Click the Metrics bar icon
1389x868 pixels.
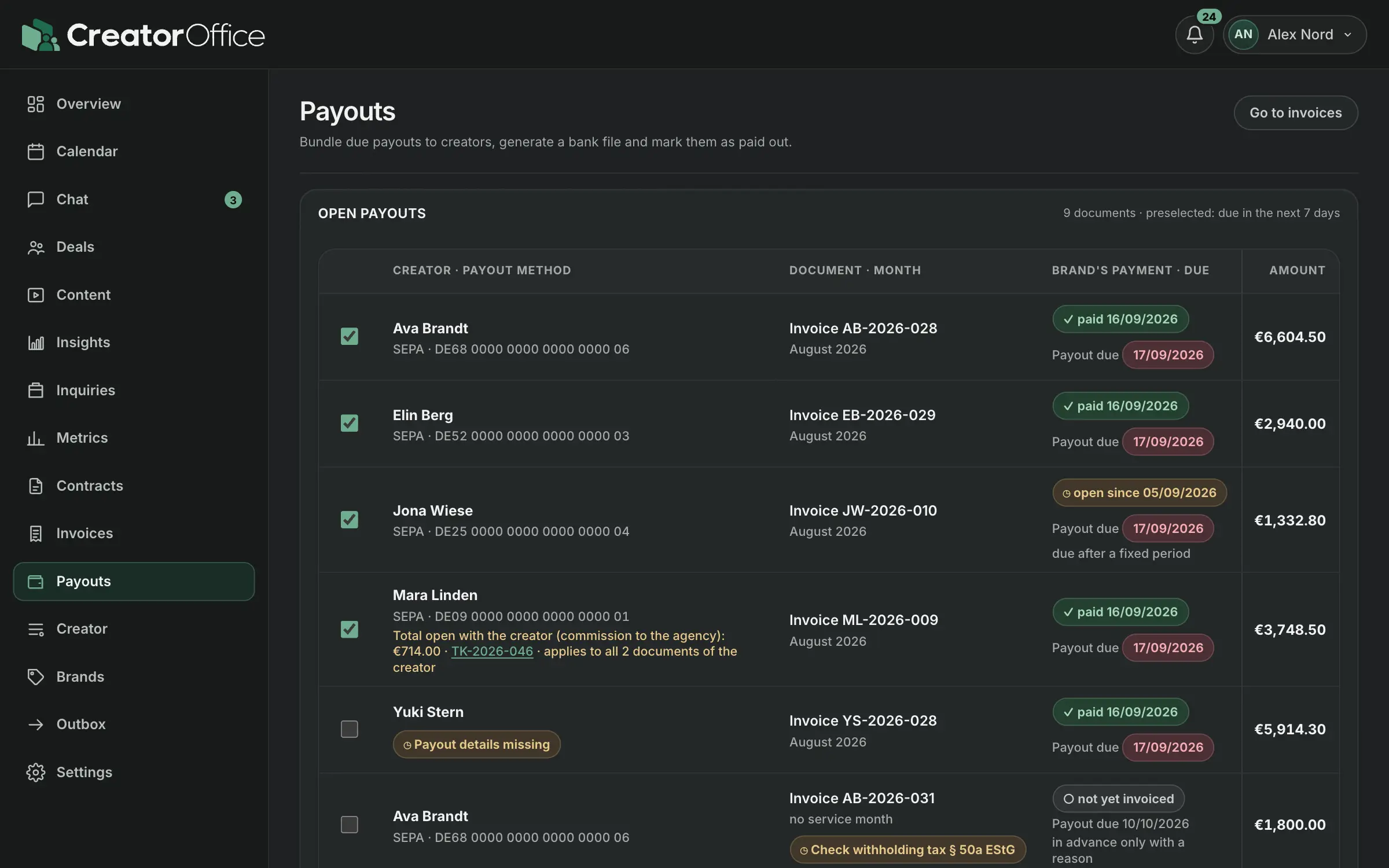click(36, 438)
